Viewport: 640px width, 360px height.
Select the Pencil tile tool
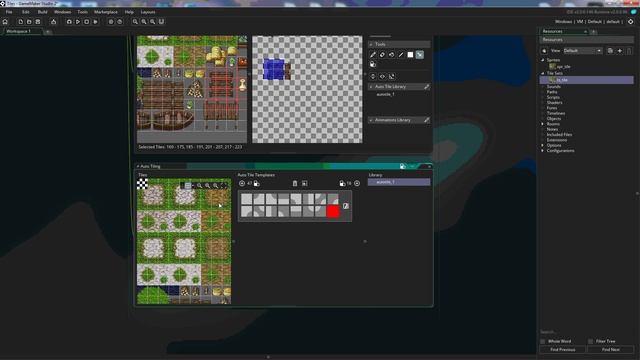pyautogui.click(x=373, y=55)
